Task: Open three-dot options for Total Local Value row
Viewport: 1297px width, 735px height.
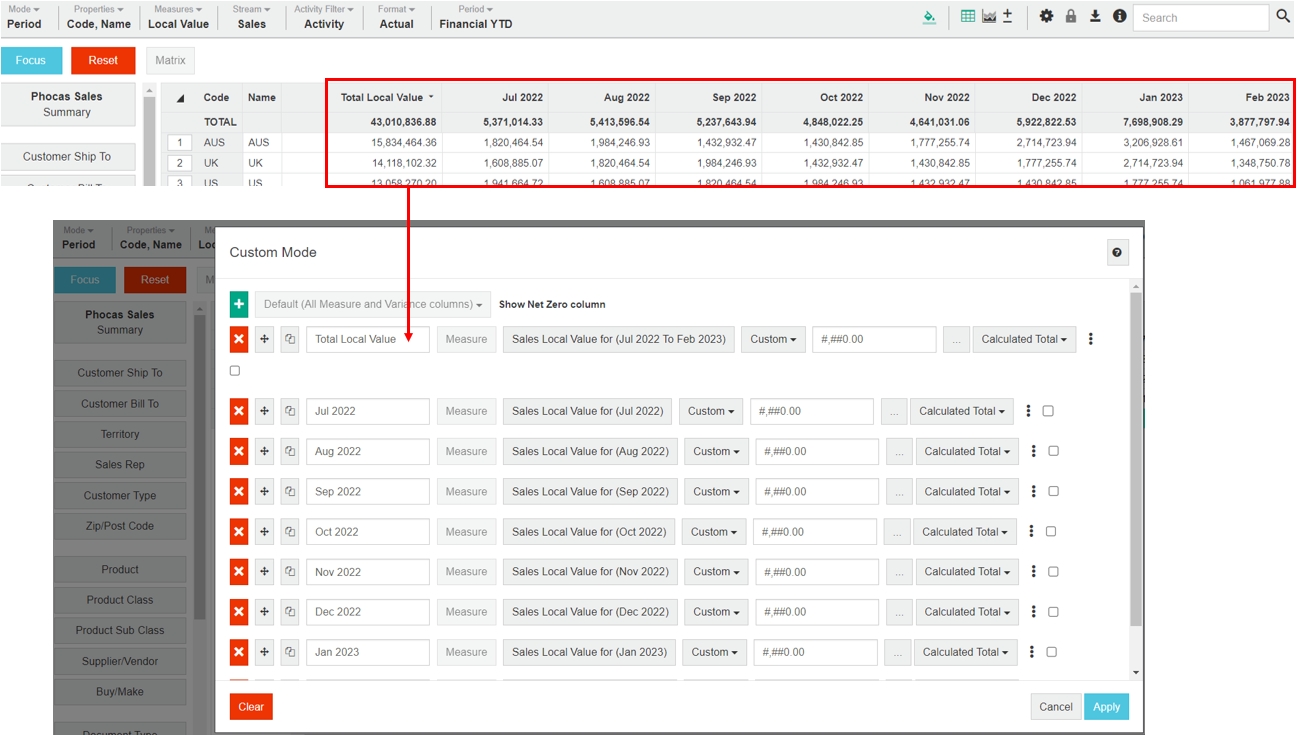Action: pyautogui.click(x=1090, y=339)
